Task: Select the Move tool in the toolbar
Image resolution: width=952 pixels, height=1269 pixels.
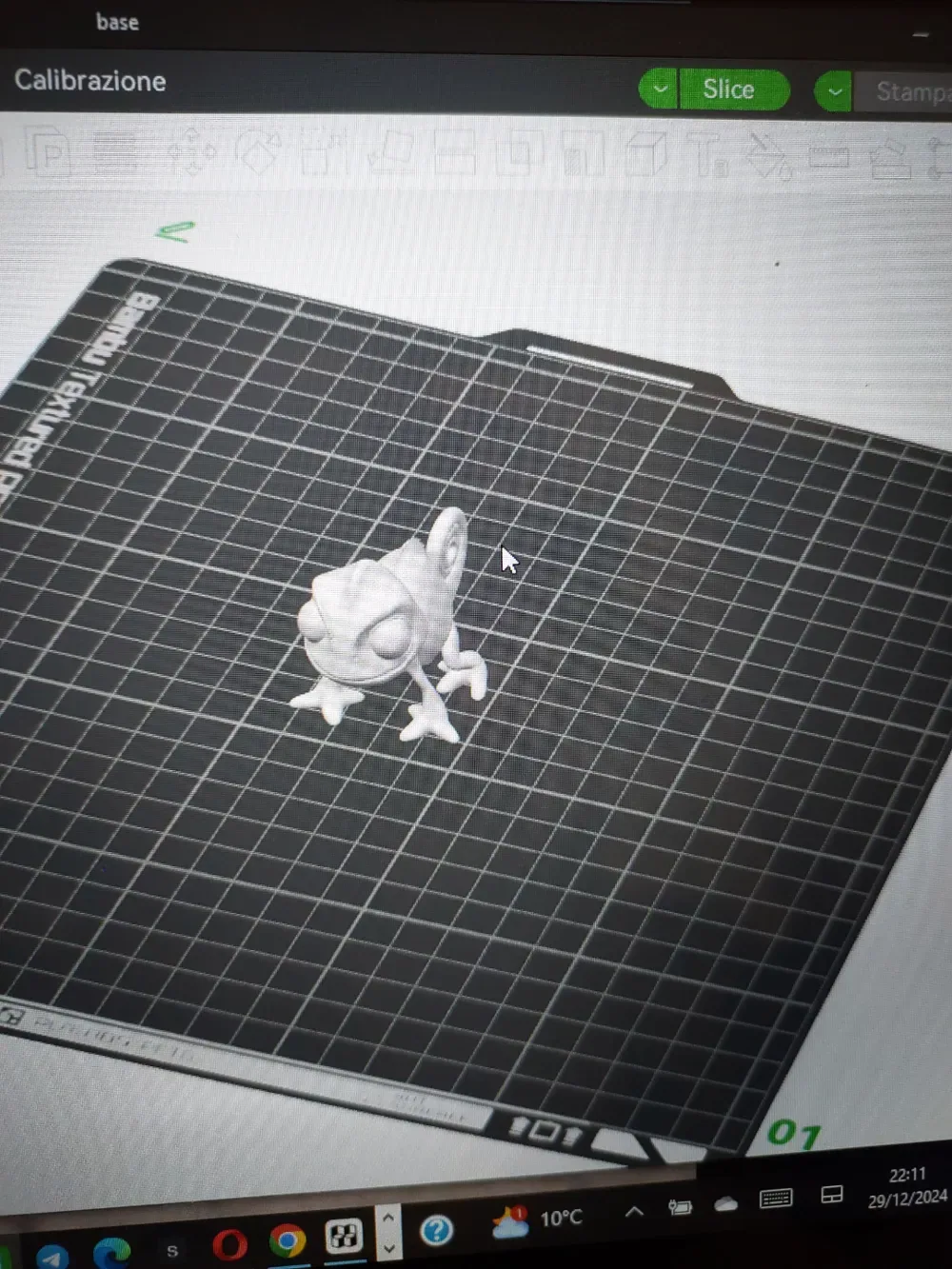Action: point(190,152)
